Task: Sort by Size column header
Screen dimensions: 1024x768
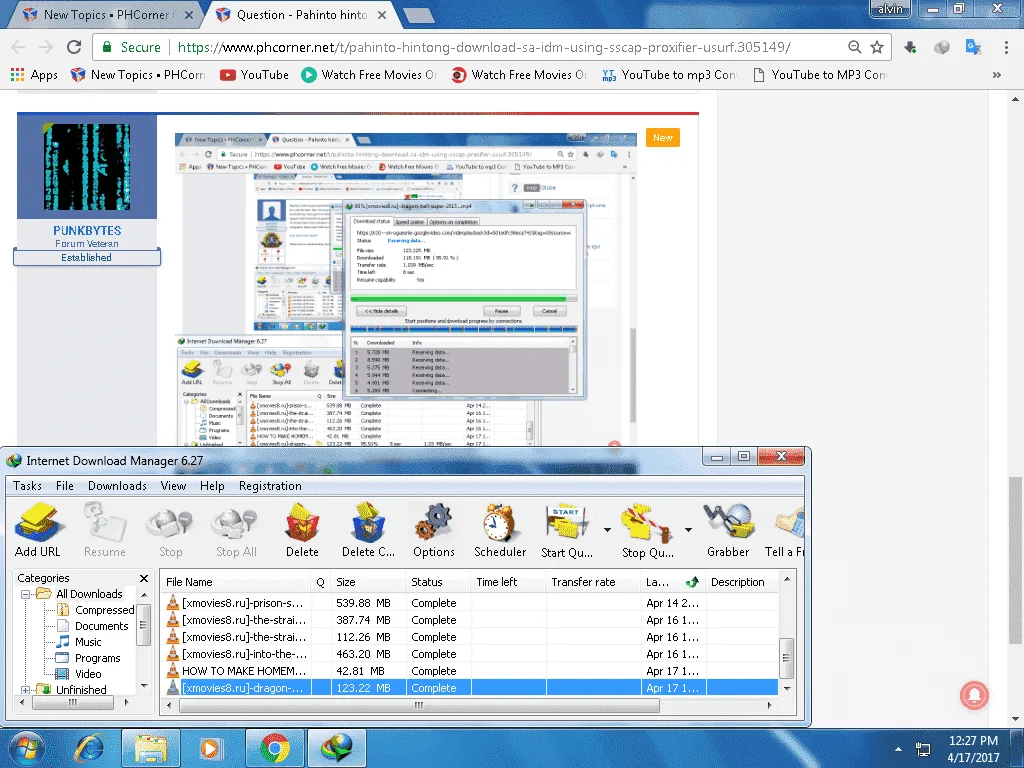Action: (x=368, y=582)
